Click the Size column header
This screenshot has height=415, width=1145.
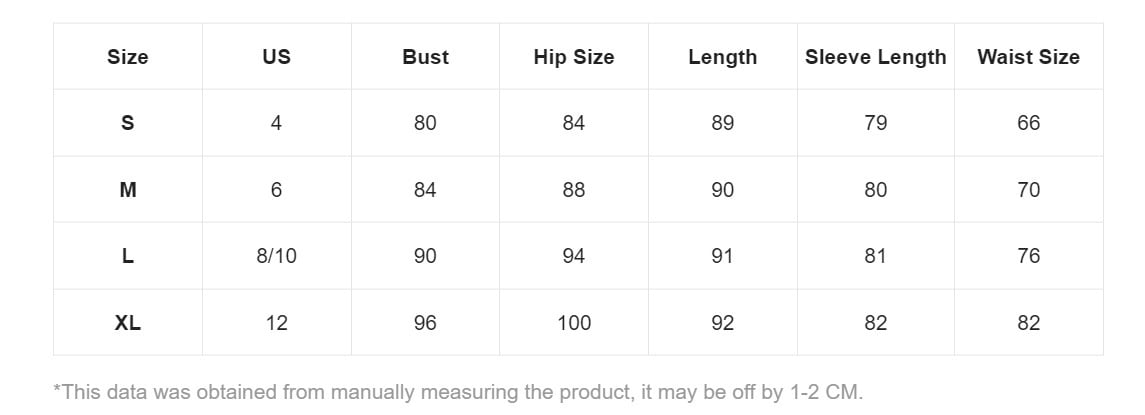[127, 57]
